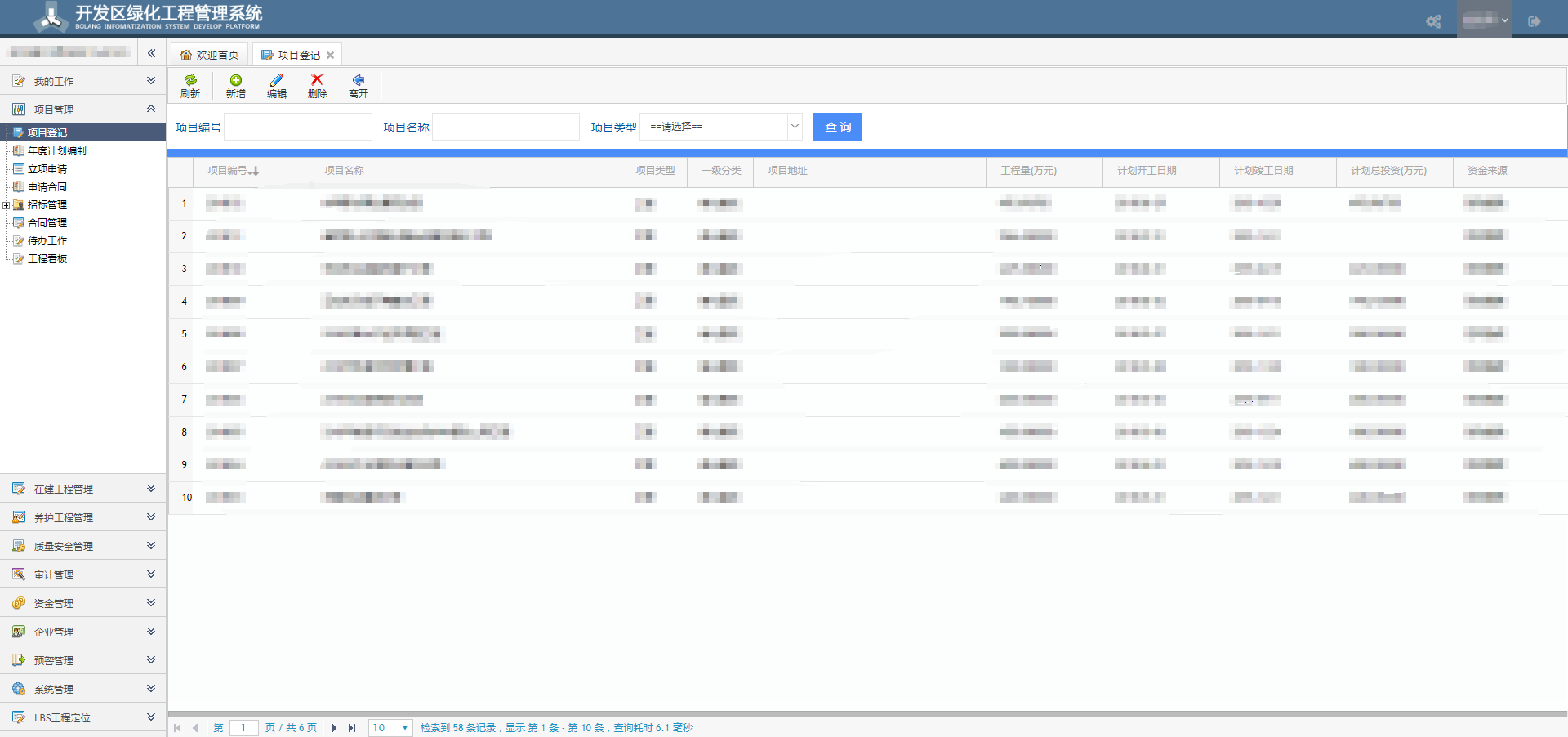Switch to the 欢迎首页 tab
This screenshot has height=737, width=1568.
210,55
